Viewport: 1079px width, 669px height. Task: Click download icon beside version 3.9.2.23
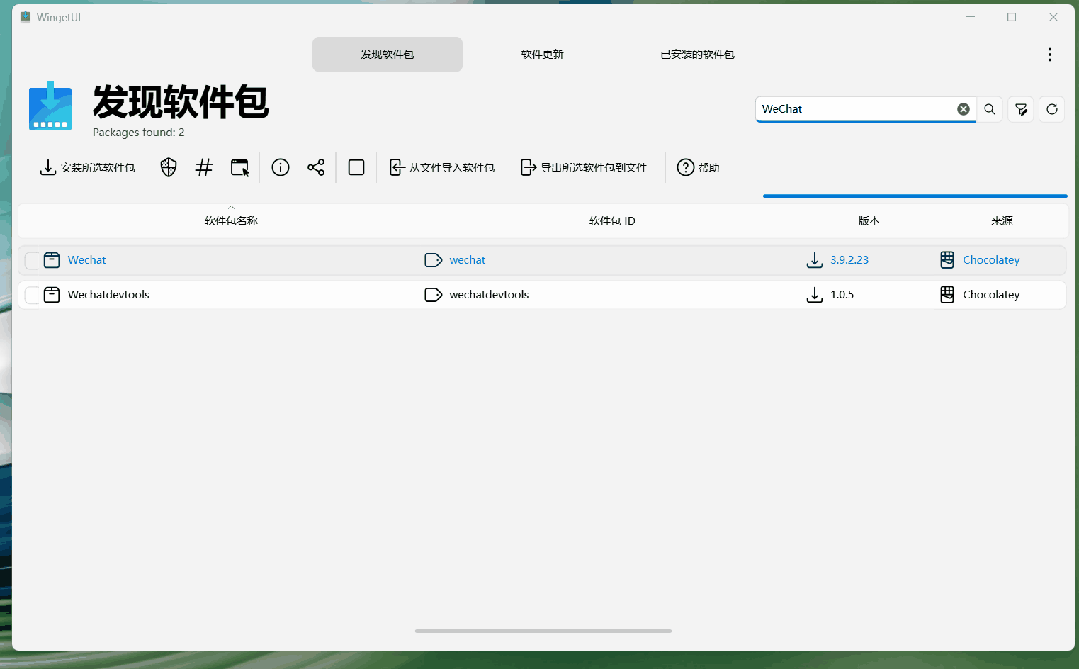(x=815, y=260)
